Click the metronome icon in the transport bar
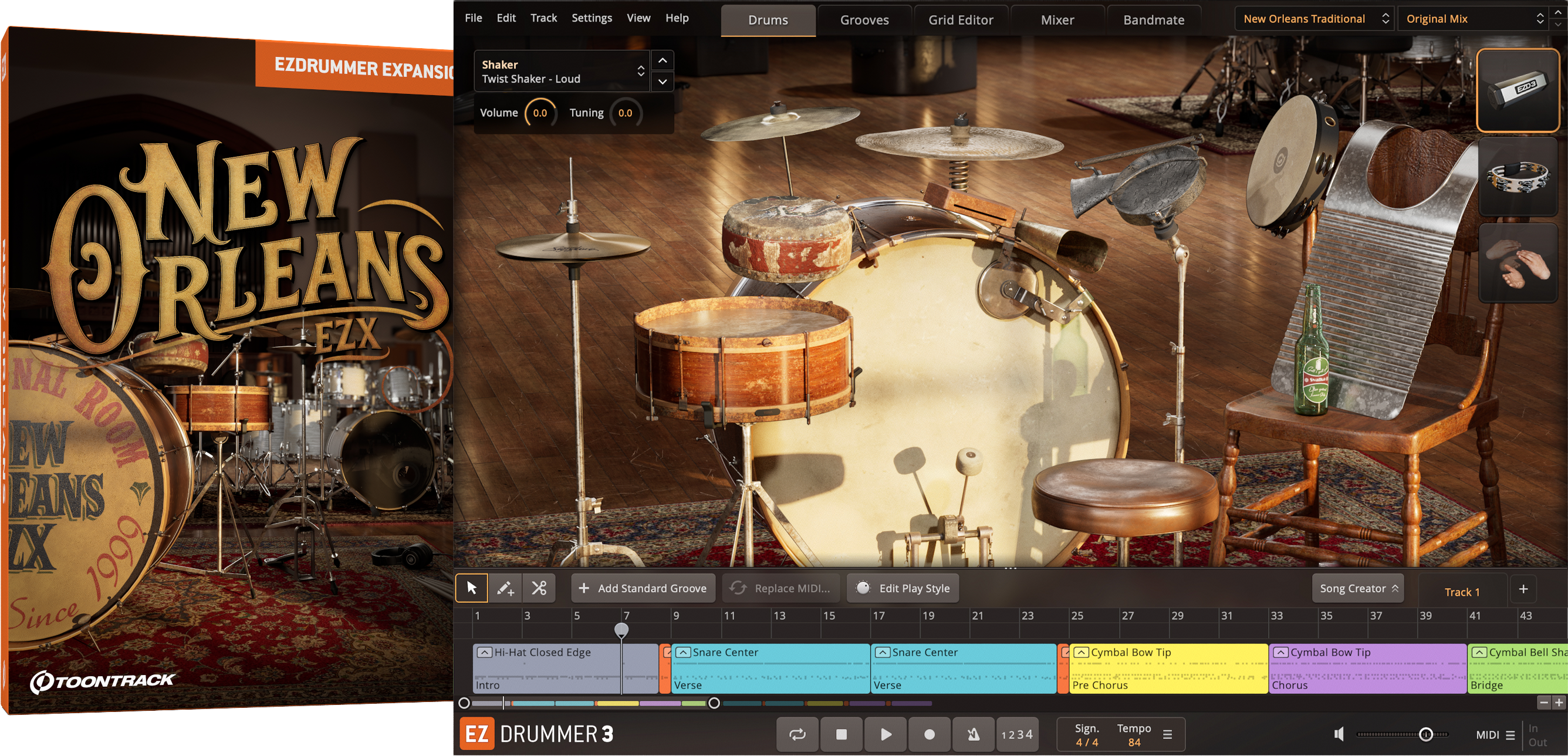The height and width of the screenshot is (756, 1568). pos(973,734)
